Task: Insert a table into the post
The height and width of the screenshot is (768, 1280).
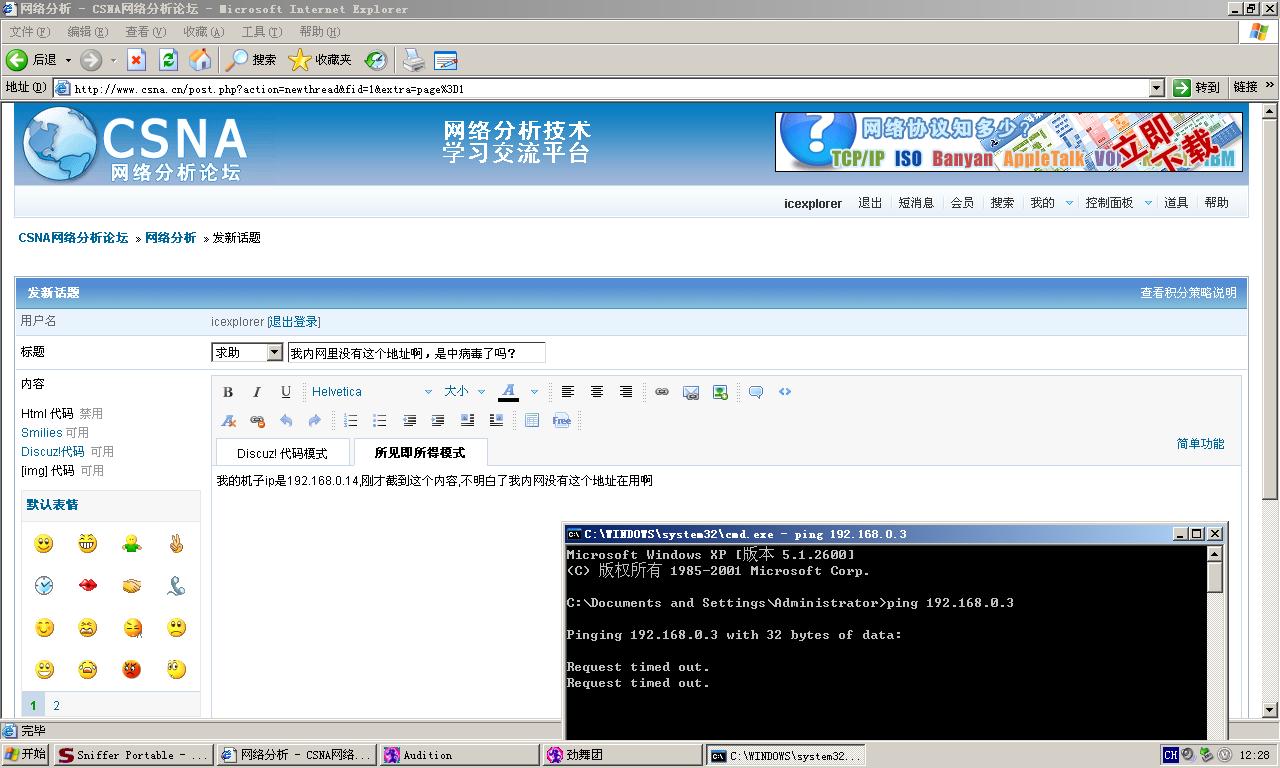Action: point(532,421)
